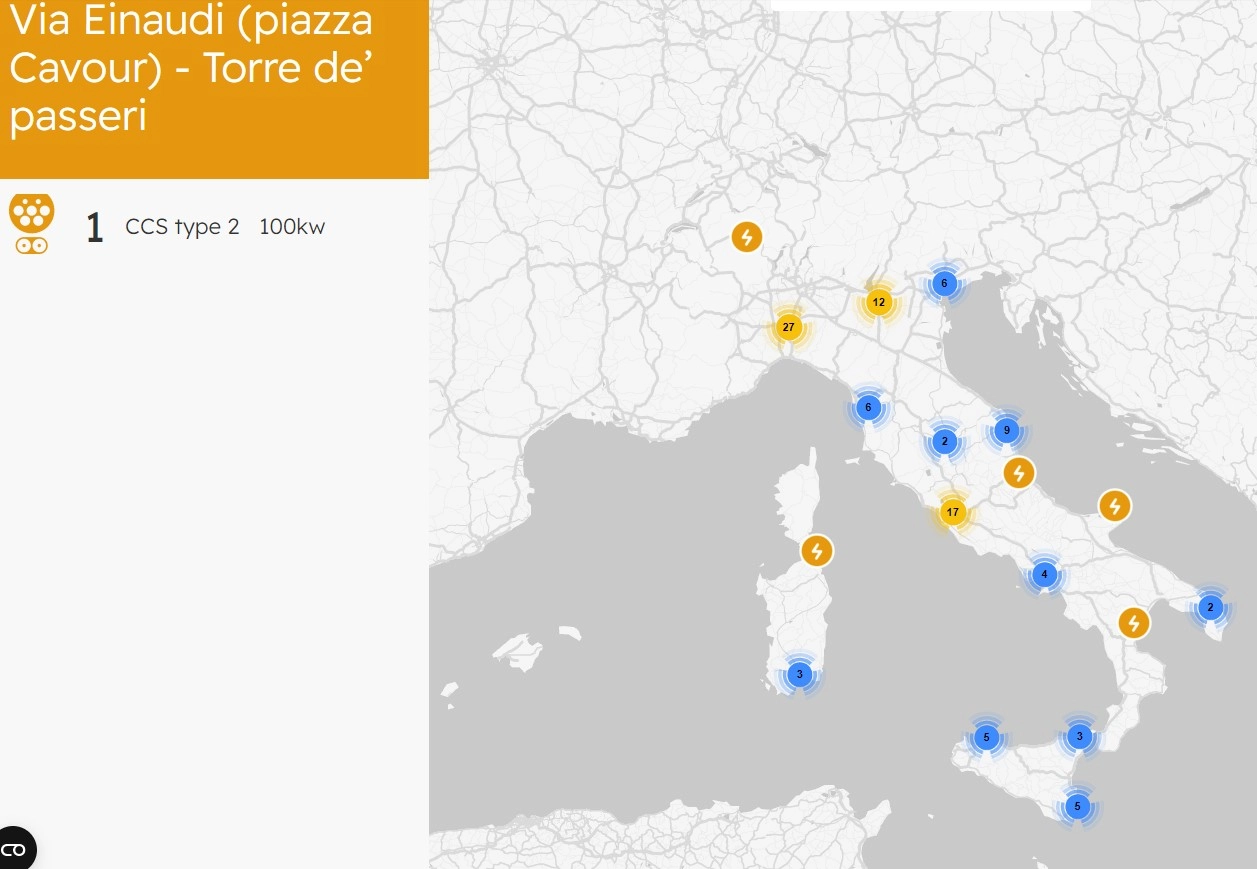Expand the yellow cluster of 12 stations
The height and width of the screenshot is (869, 1257).
pyautogui.click(x=878, y=302)
